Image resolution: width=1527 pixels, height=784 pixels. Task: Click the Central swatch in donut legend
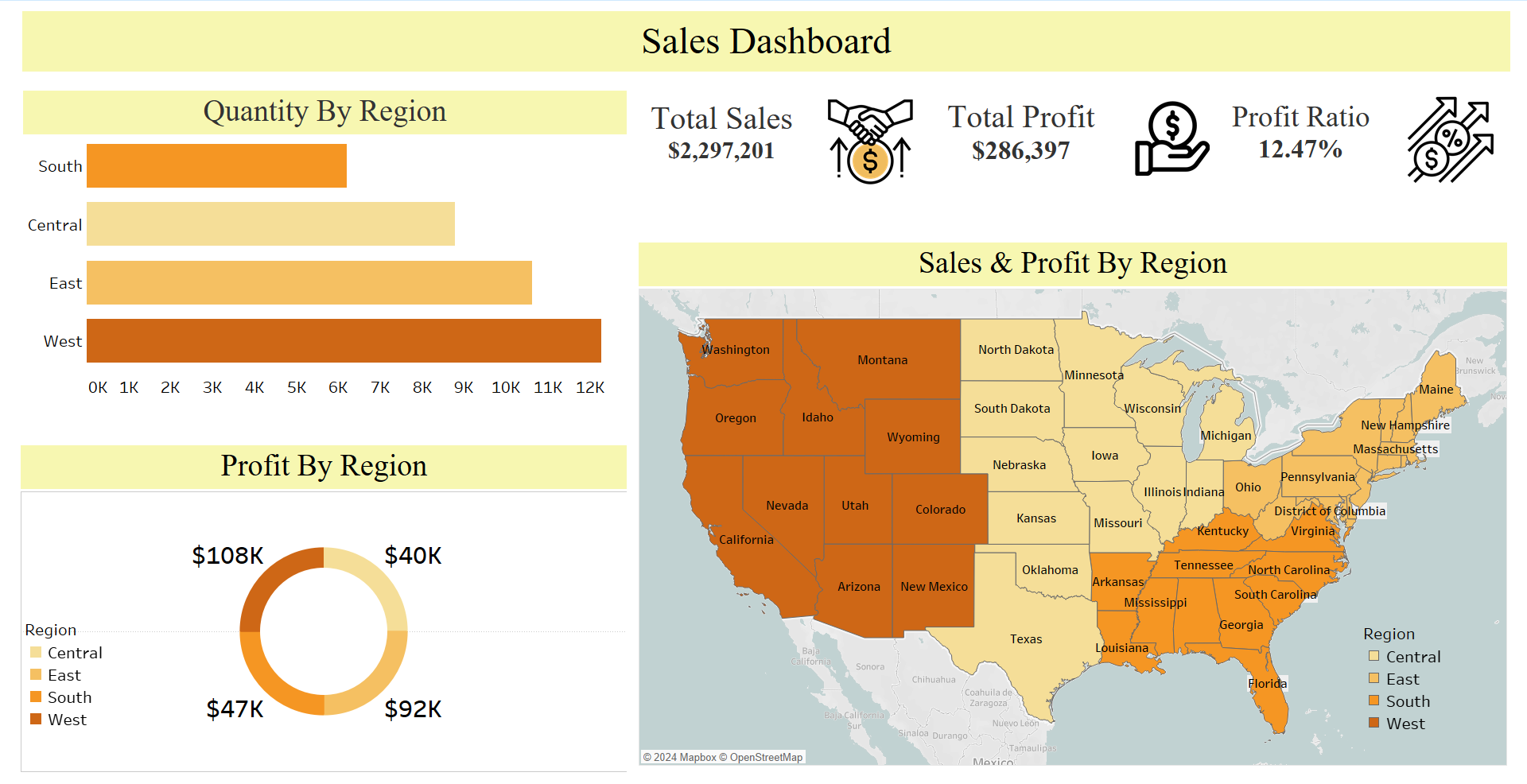pos(36,653)
